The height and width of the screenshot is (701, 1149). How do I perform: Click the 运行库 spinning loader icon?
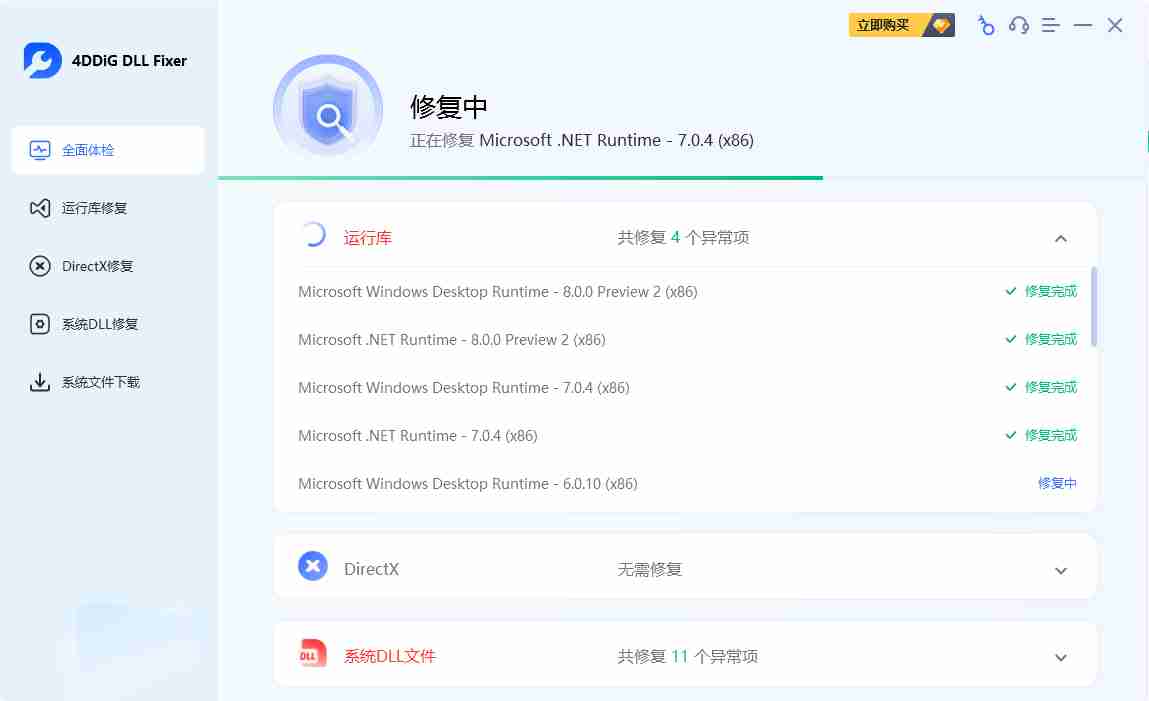pos(313,234)
